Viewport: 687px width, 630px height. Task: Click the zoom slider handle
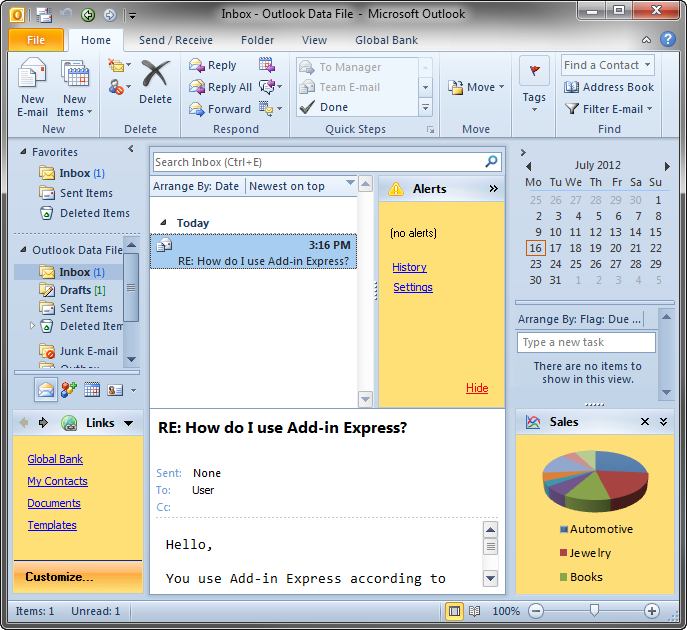[594, 610]
